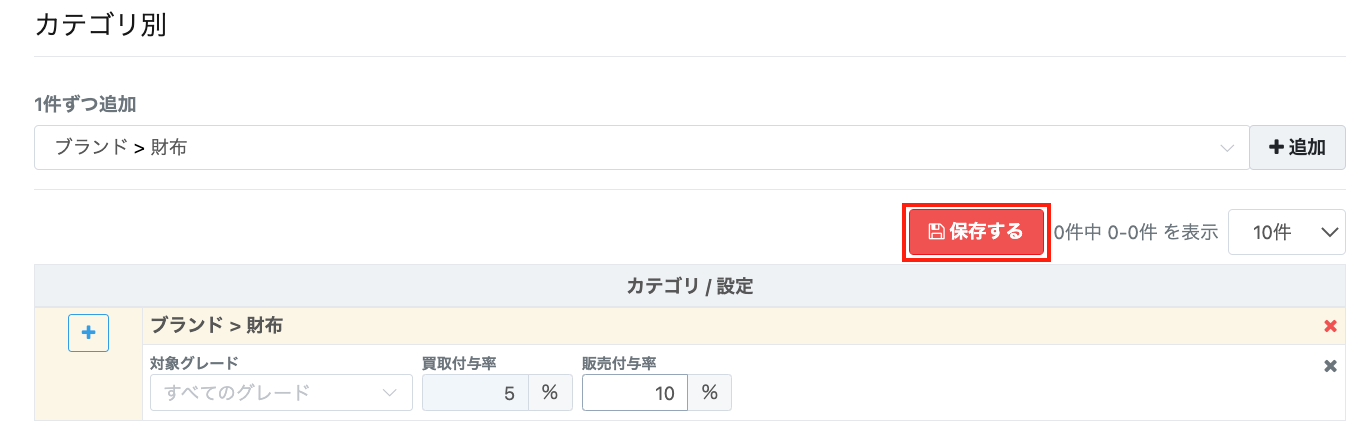Click the 販売付与率 label

click(x=626, y=363)
